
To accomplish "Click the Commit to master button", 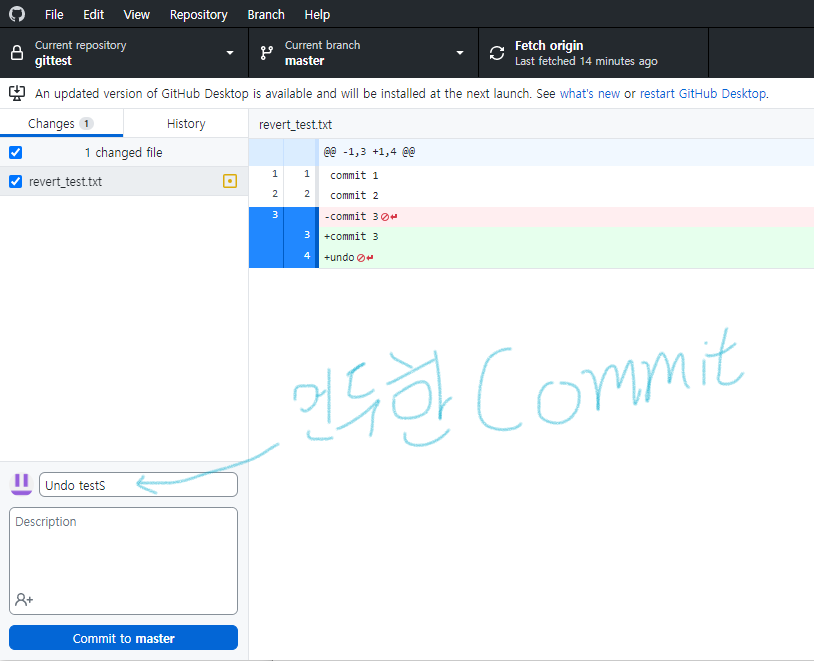I will coord(123,637).
